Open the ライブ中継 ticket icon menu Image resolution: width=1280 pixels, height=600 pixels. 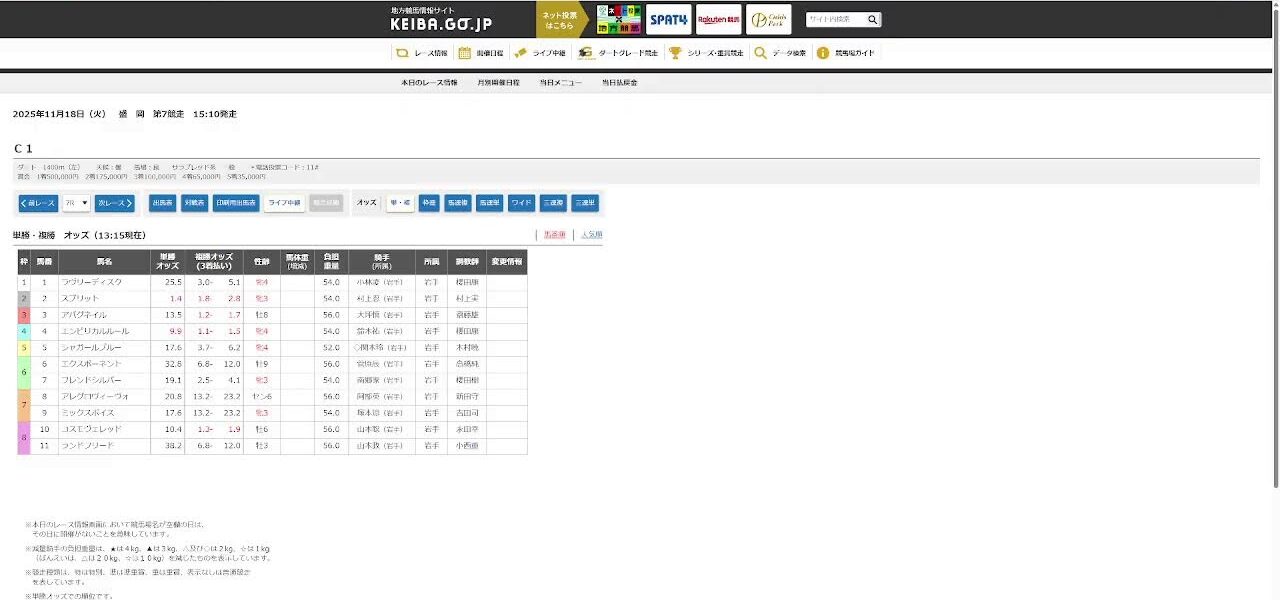540,53
